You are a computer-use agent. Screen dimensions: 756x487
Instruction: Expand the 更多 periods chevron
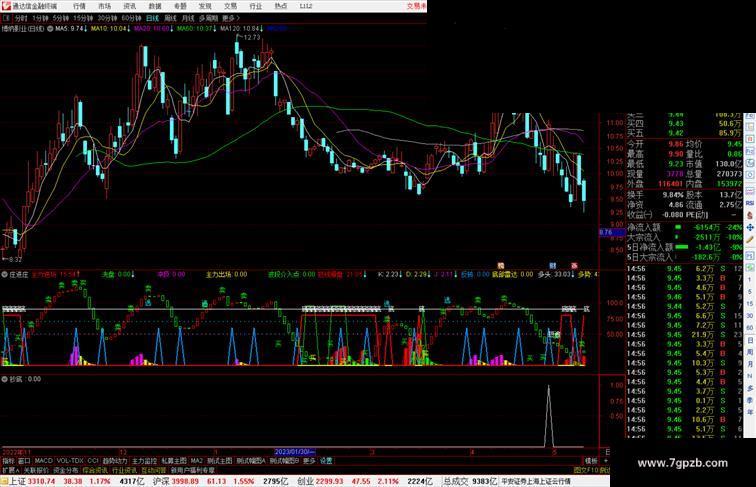(231, 18)
